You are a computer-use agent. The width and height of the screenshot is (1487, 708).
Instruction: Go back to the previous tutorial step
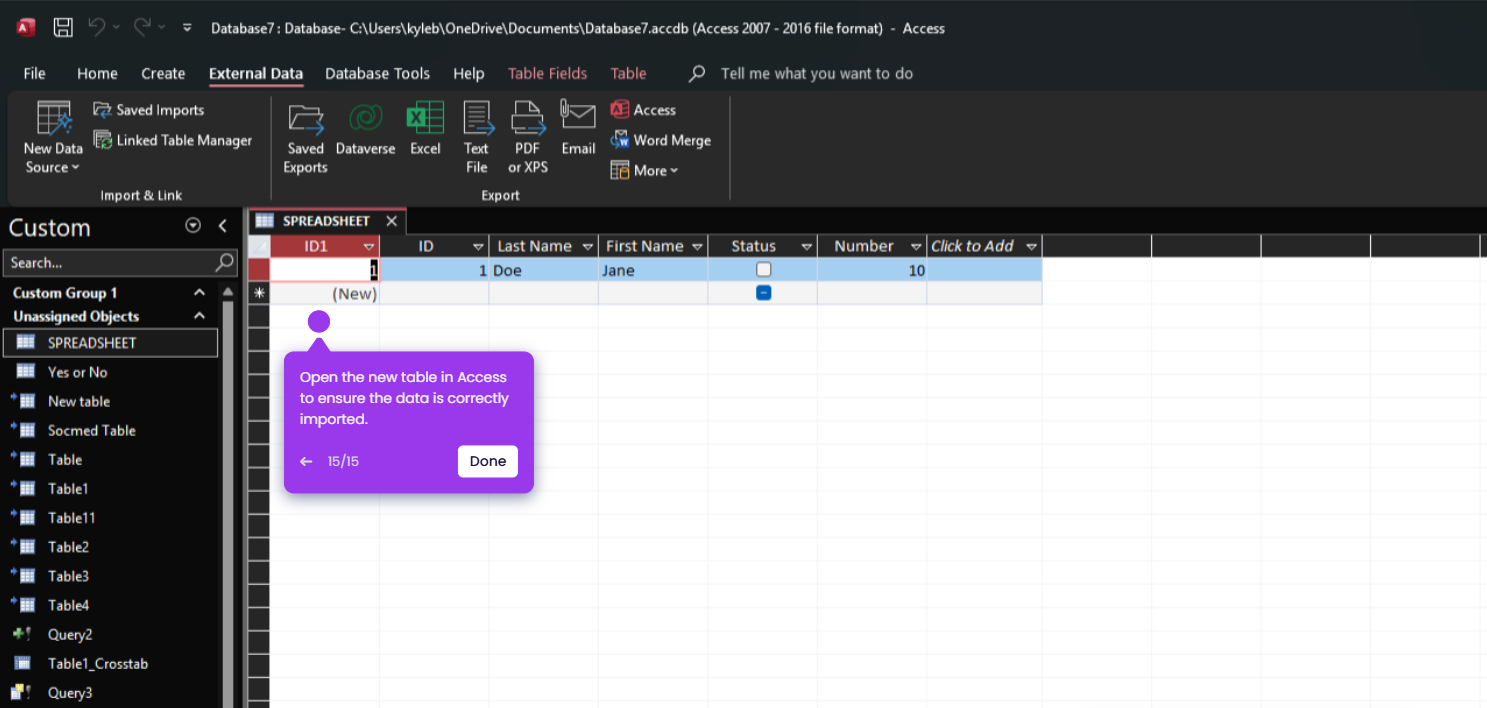point(306,461)
